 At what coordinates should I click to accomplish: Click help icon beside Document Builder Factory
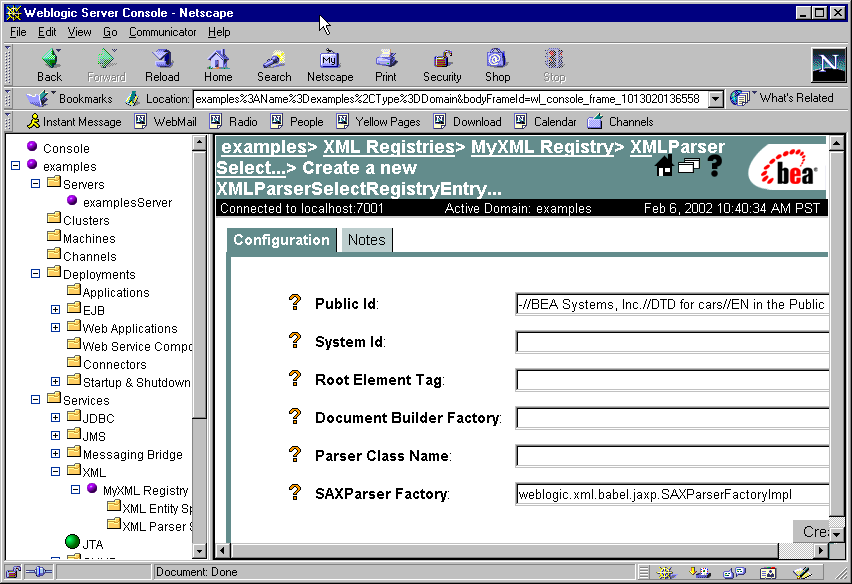coord(295,416)
